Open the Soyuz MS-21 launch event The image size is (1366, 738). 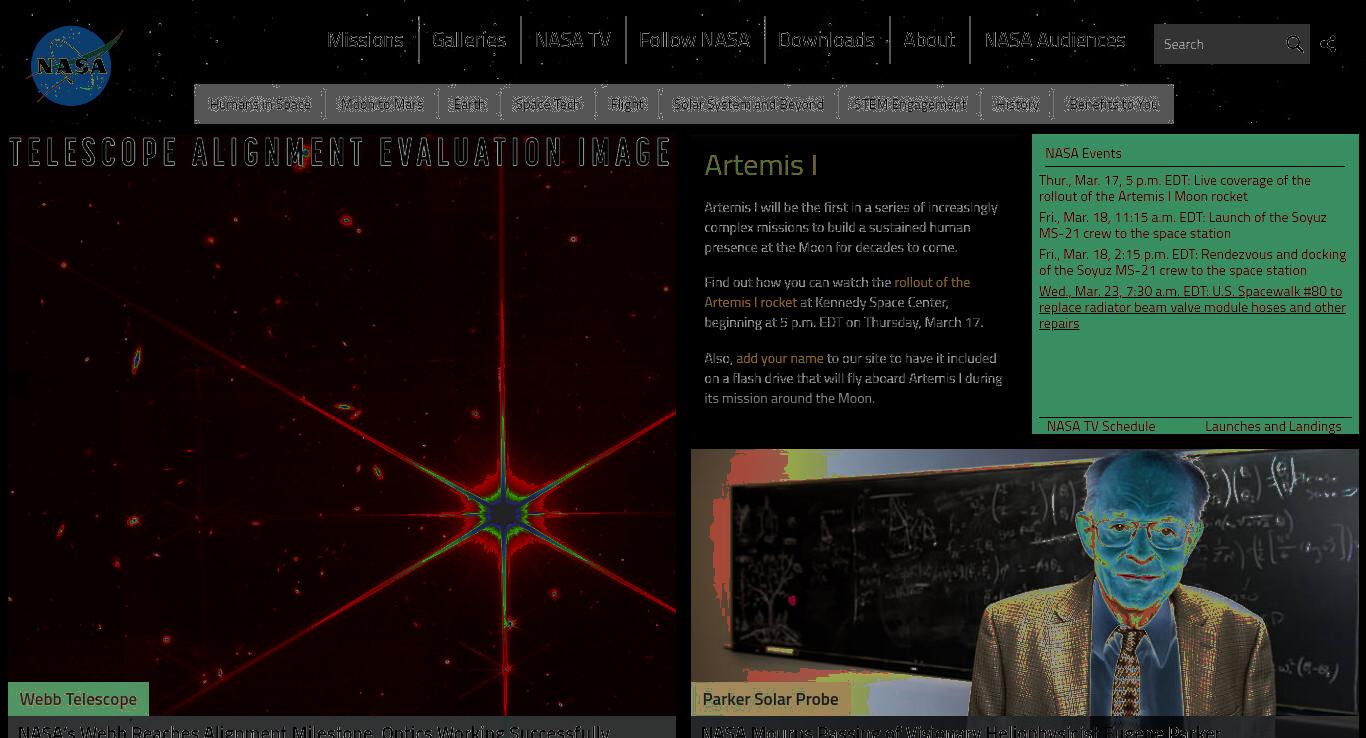[x=1183, y=225]
